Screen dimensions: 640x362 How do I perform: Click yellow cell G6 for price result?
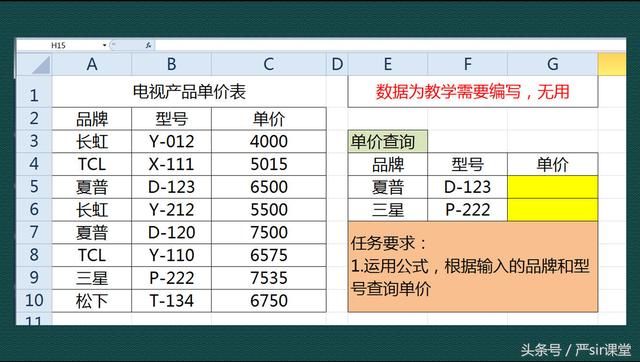tap(553, 210)
